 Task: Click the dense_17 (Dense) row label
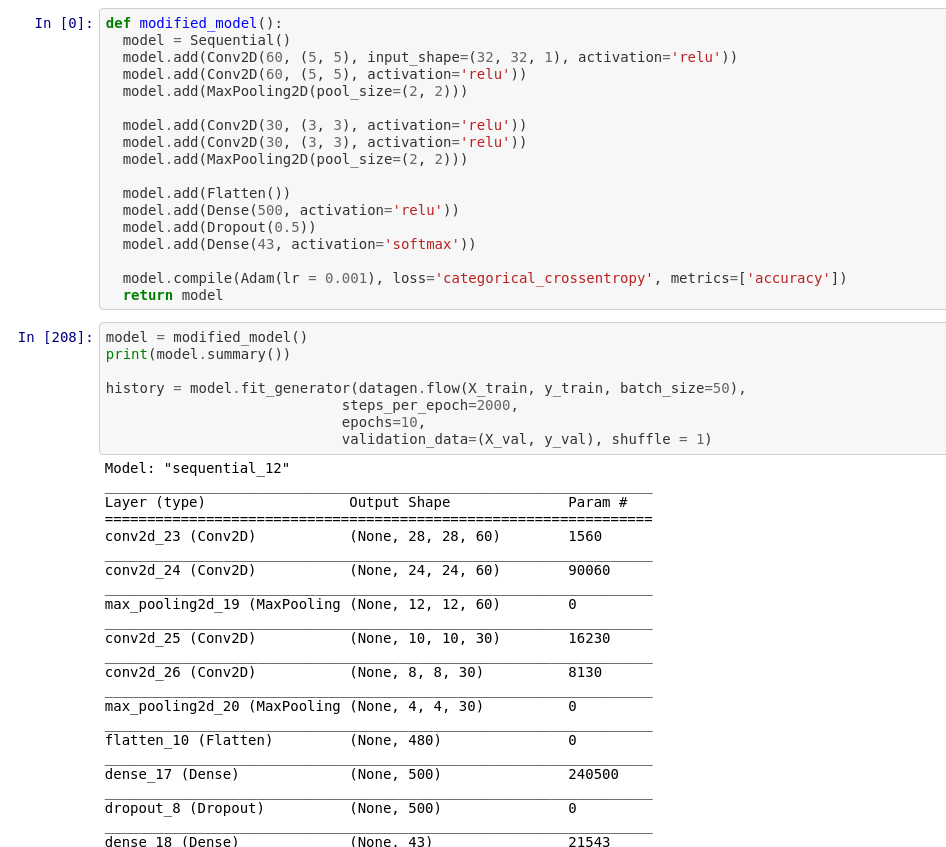[x=172, y=774]
